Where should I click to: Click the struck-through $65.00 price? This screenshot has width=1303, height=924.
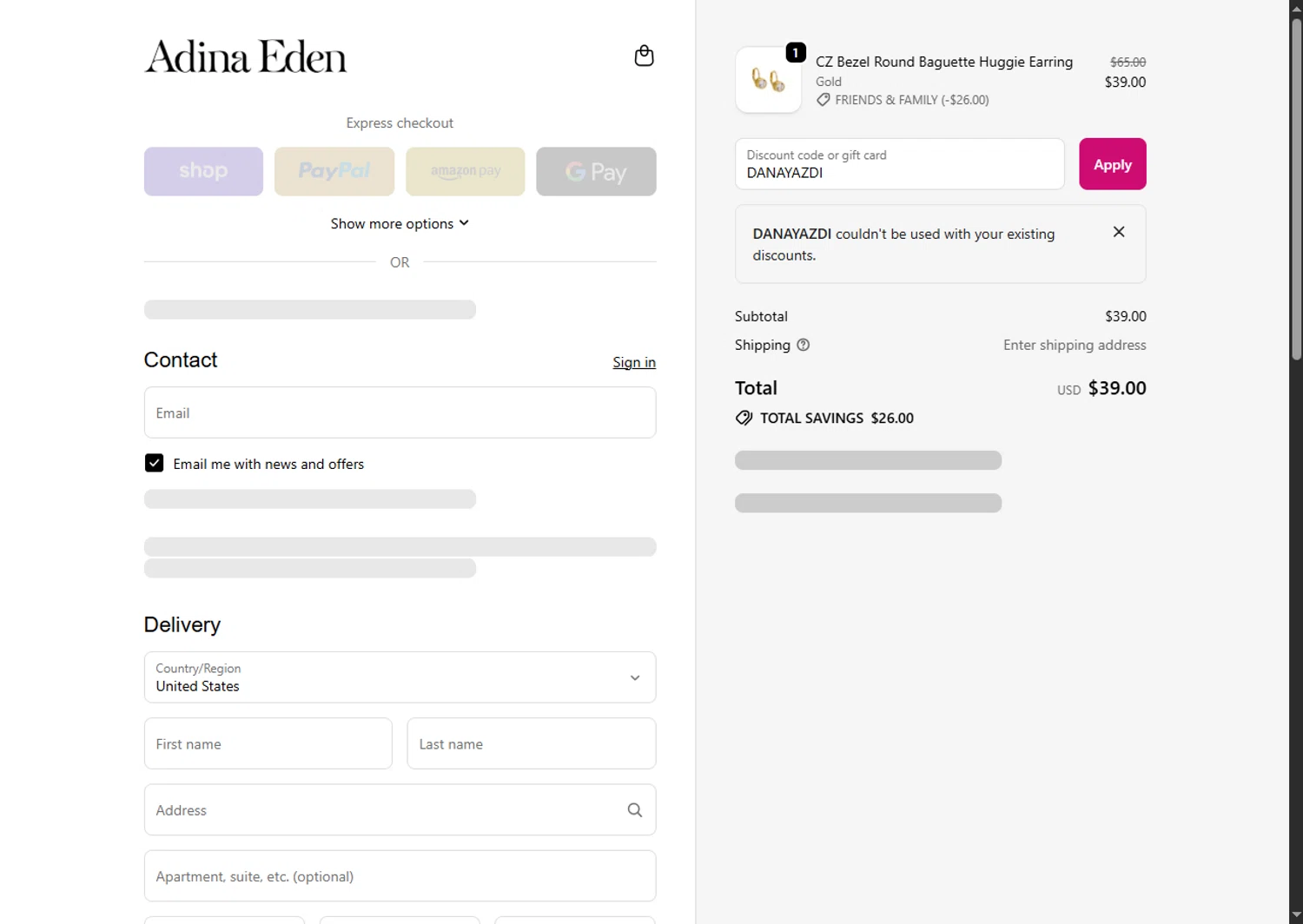(x=1128, y=62)
